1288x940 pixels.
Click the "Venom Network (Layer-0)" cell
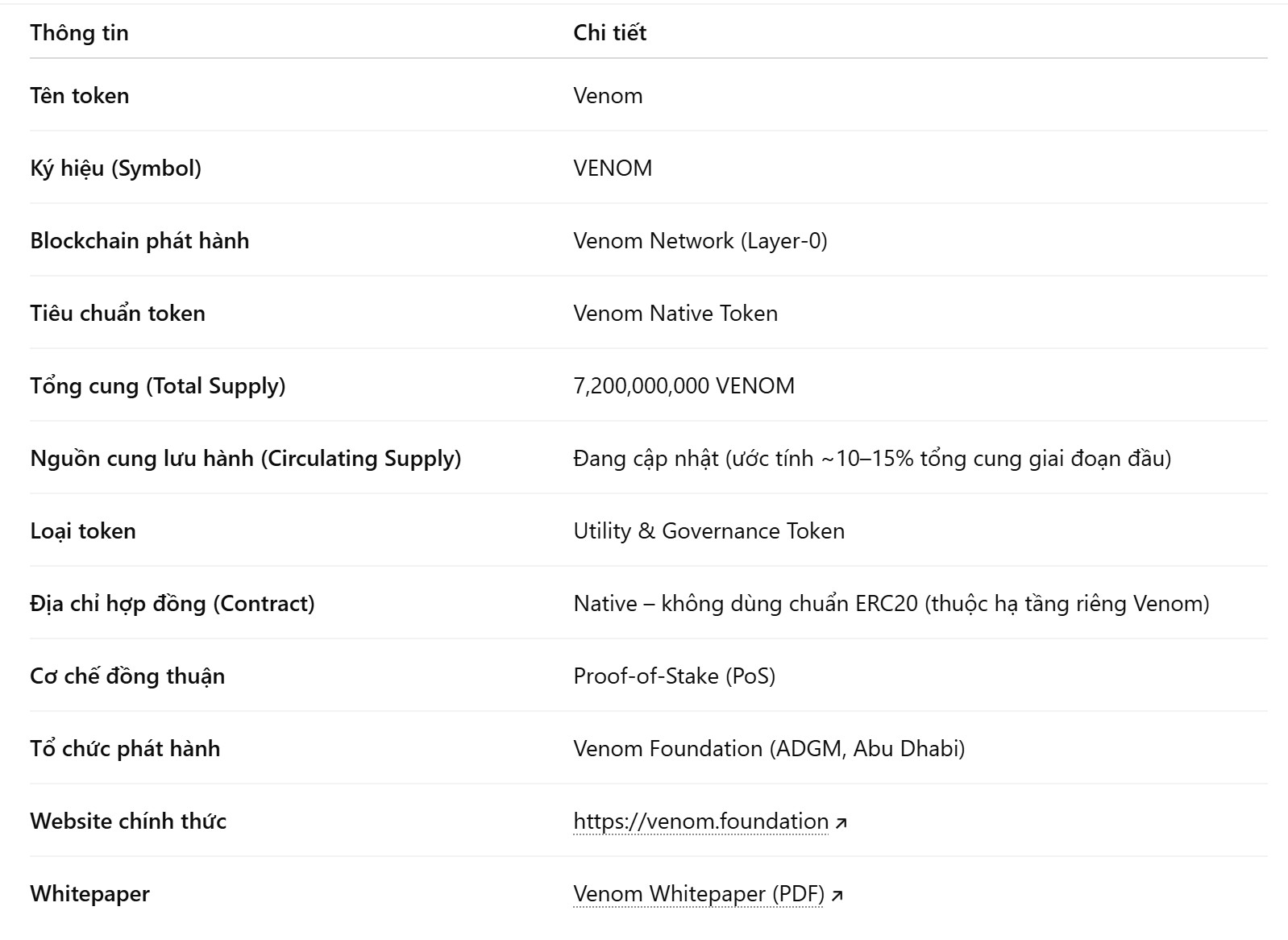(700, 240)
